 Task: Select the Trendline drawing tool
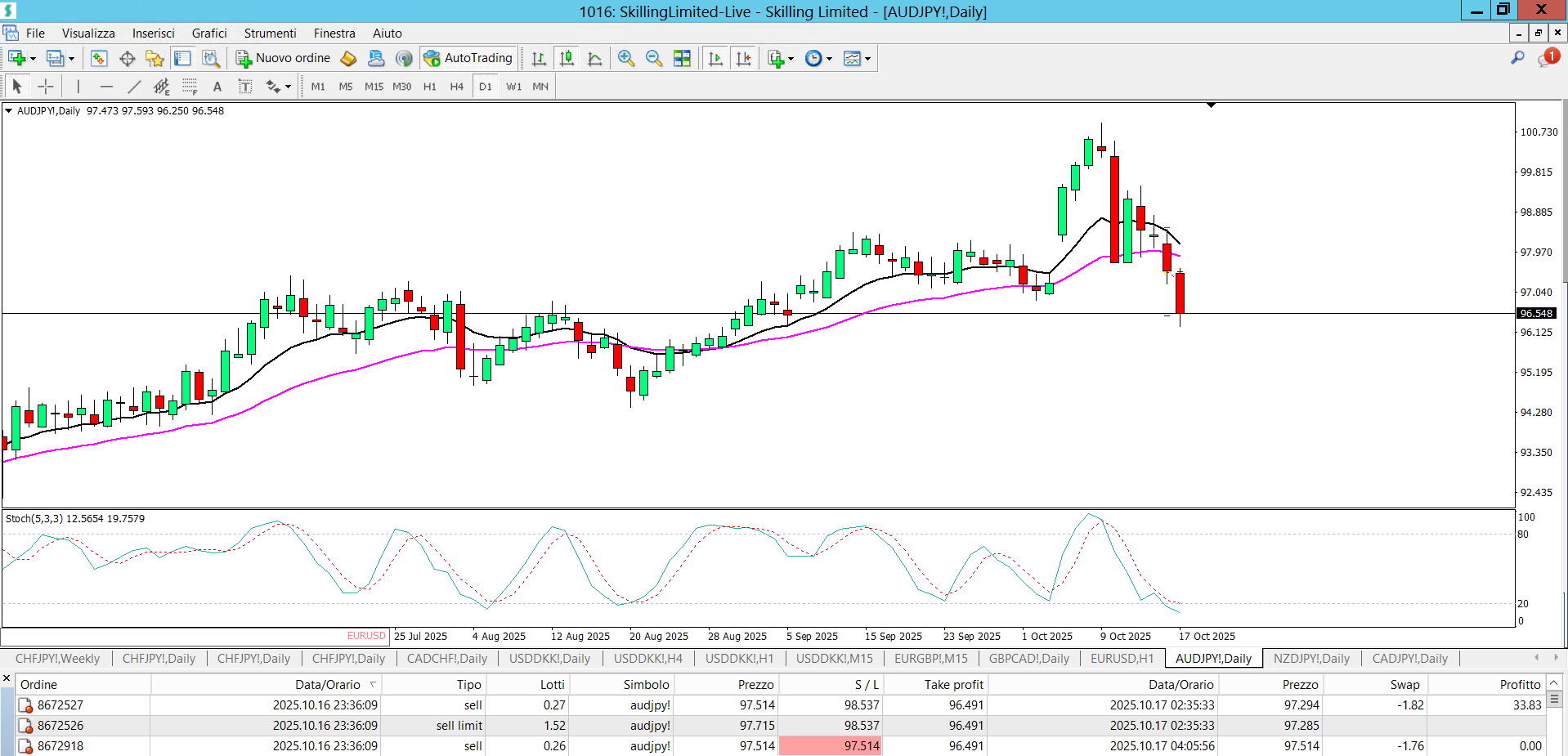(x=134, y=87)
